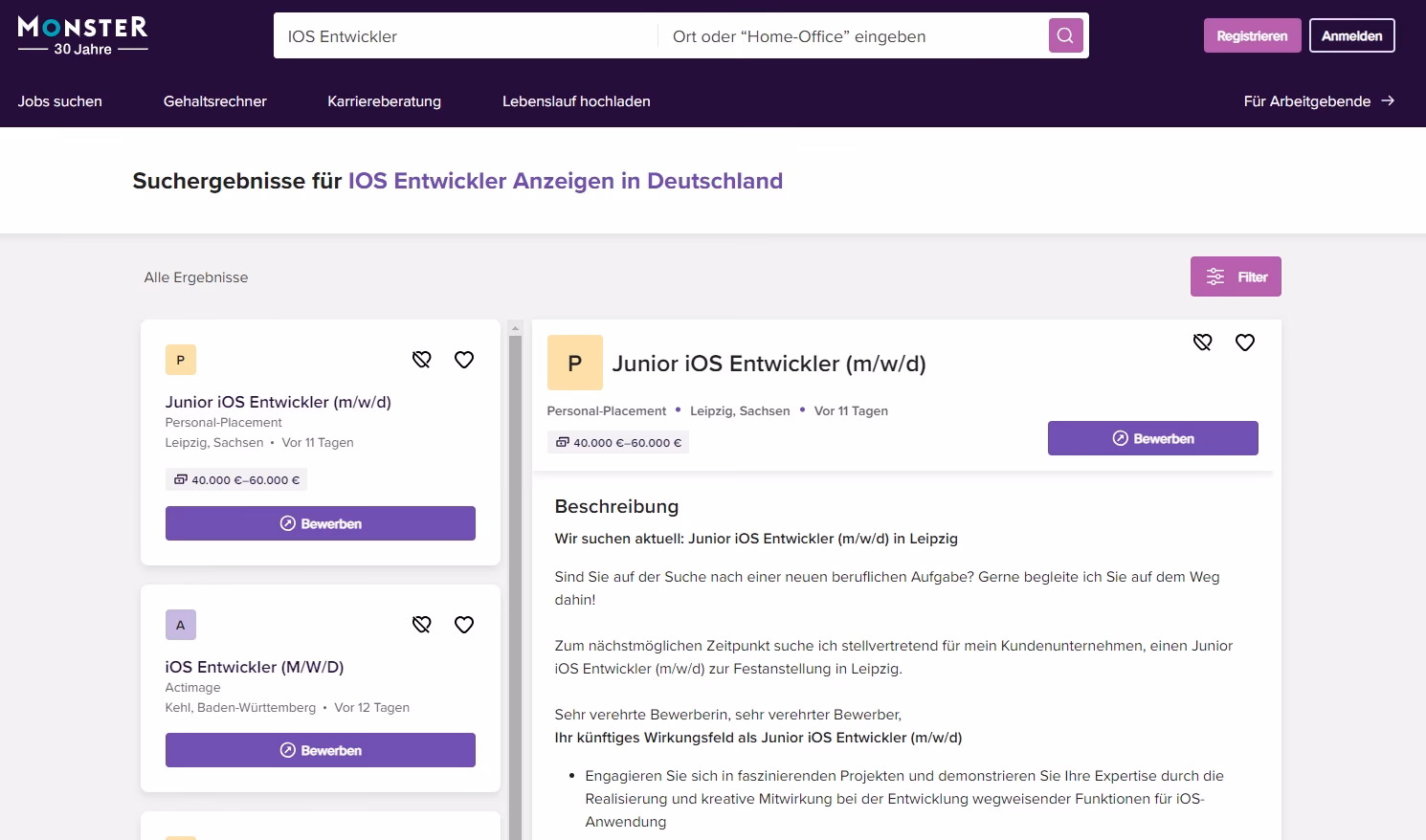Viewport: 1426px width, 840px height.
Task: Click Bewerben in the job detail panel
Action: pos(1153,438)
